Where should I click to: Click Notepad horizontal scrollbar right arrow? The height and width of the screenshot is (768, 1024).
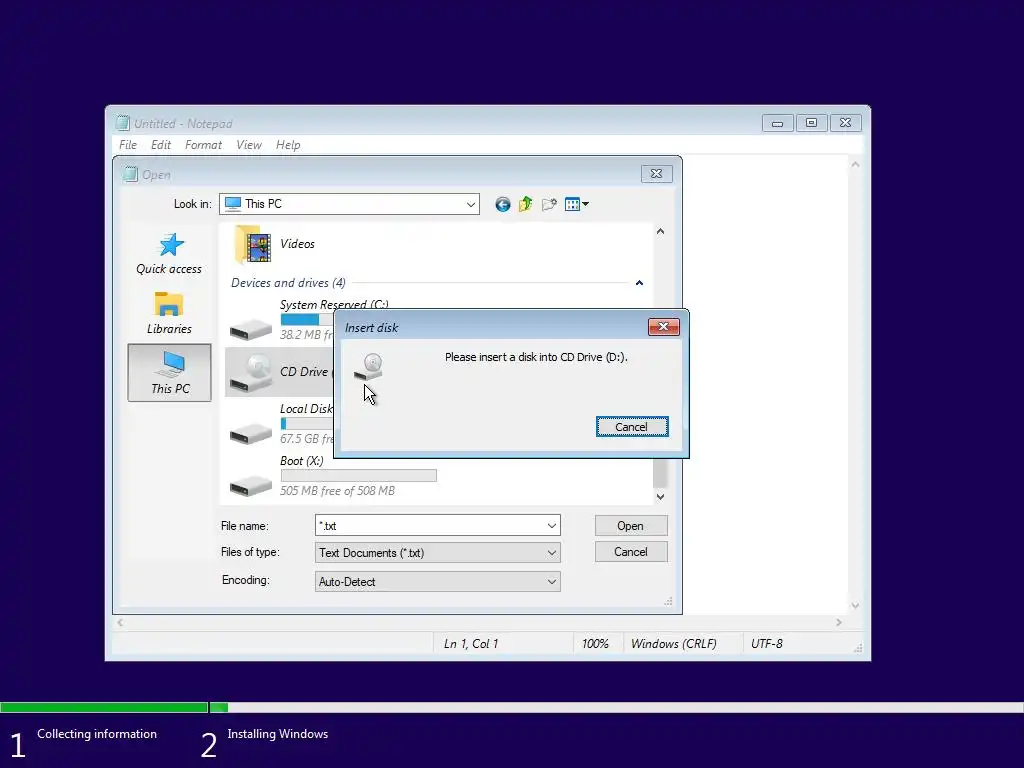[x=839, y=623]
